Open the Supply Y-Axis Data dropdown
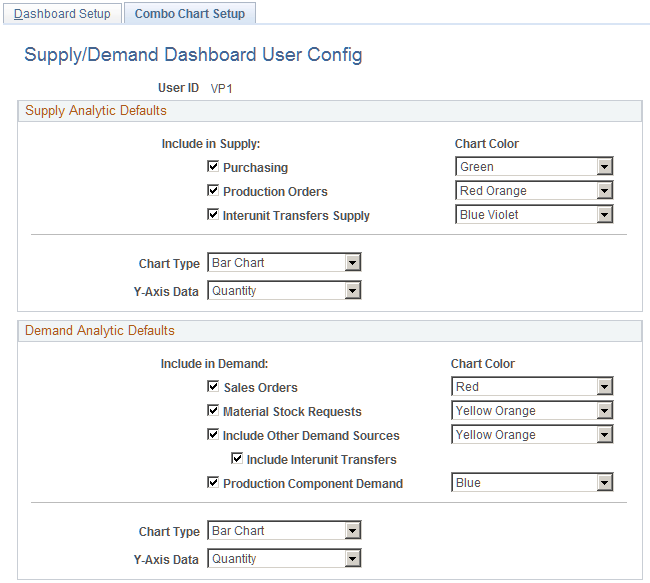Screen dimensions: 650x583 tap(284, 291)
